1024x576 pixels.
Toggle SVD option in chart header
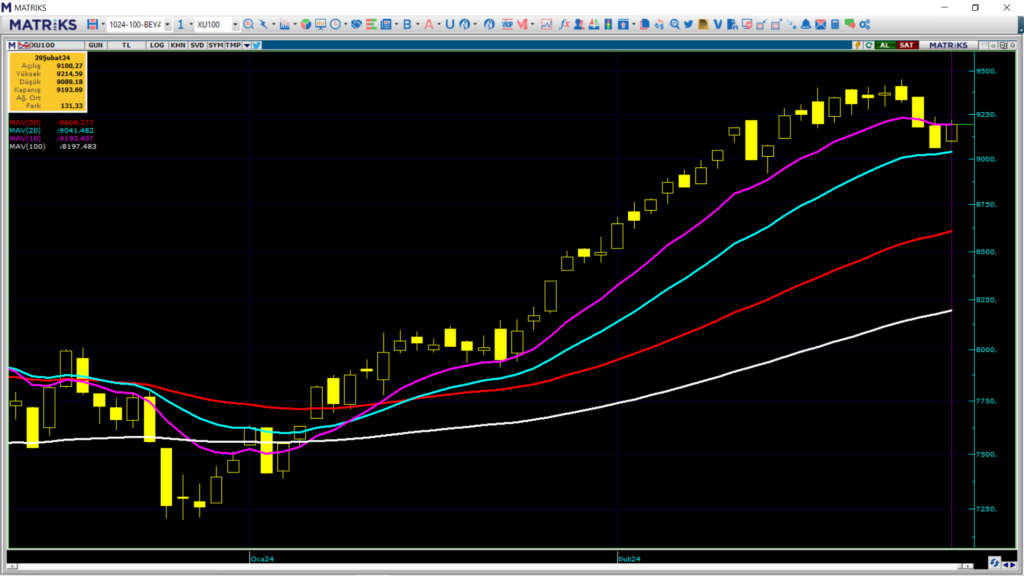197,45
